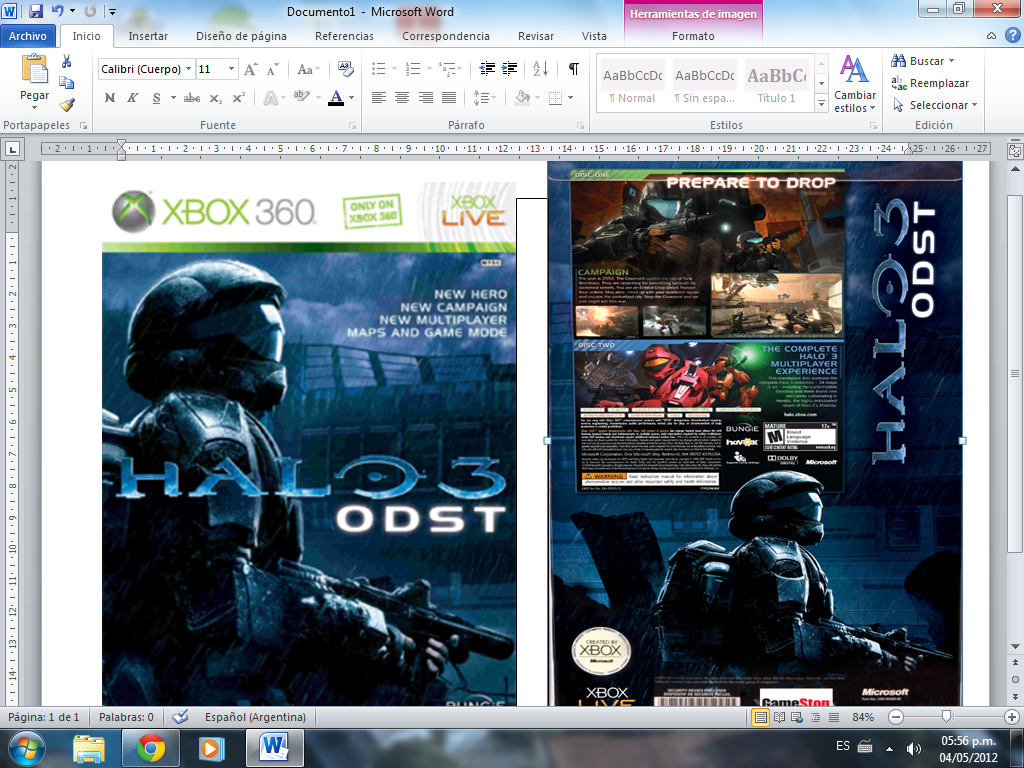Screen dimensions: 1024x768
Task: Open the Seleccionar dropdown
Action: click(x=935, y=105)
